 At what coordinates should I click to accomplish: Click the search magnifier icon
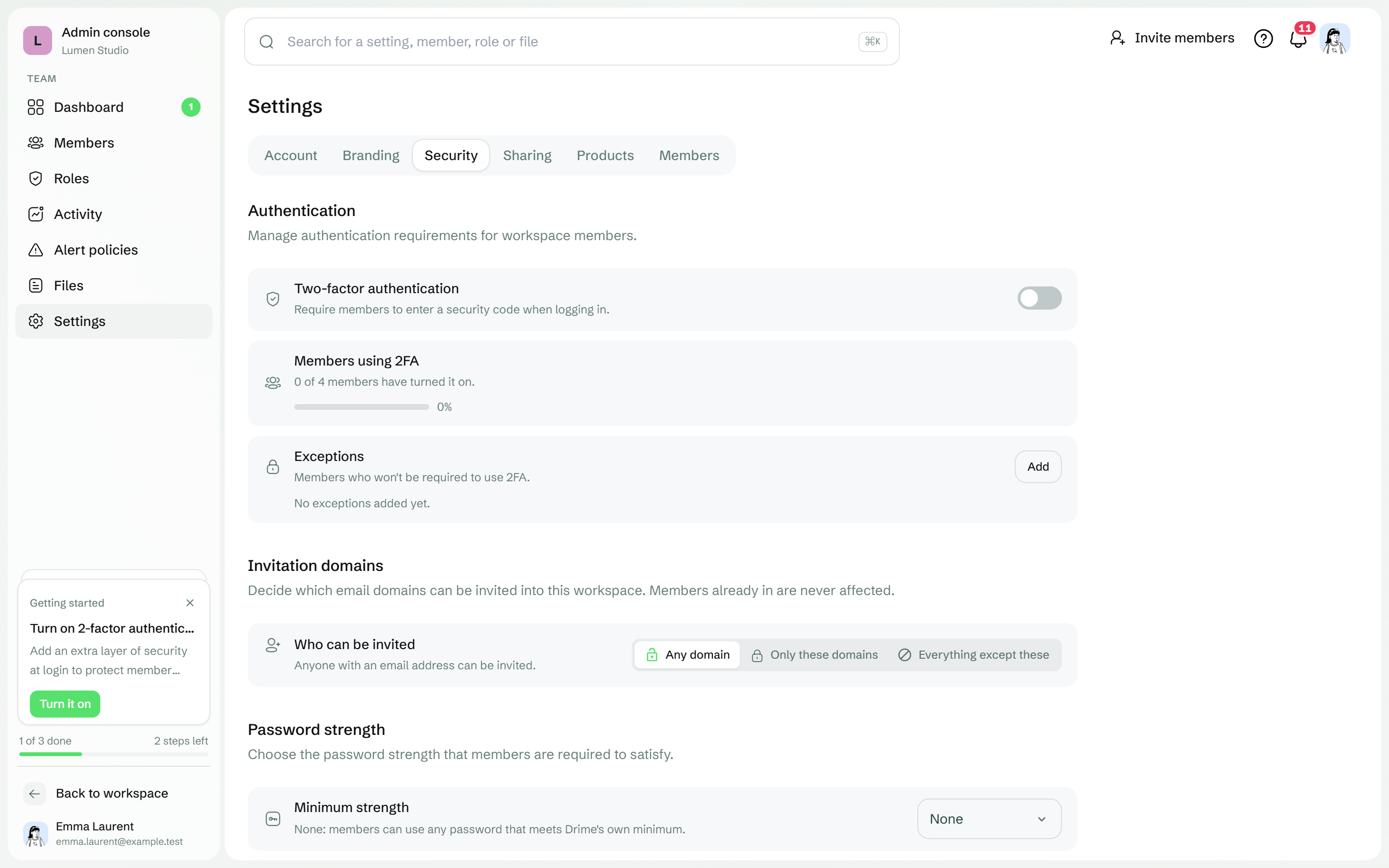pos(266,41)
